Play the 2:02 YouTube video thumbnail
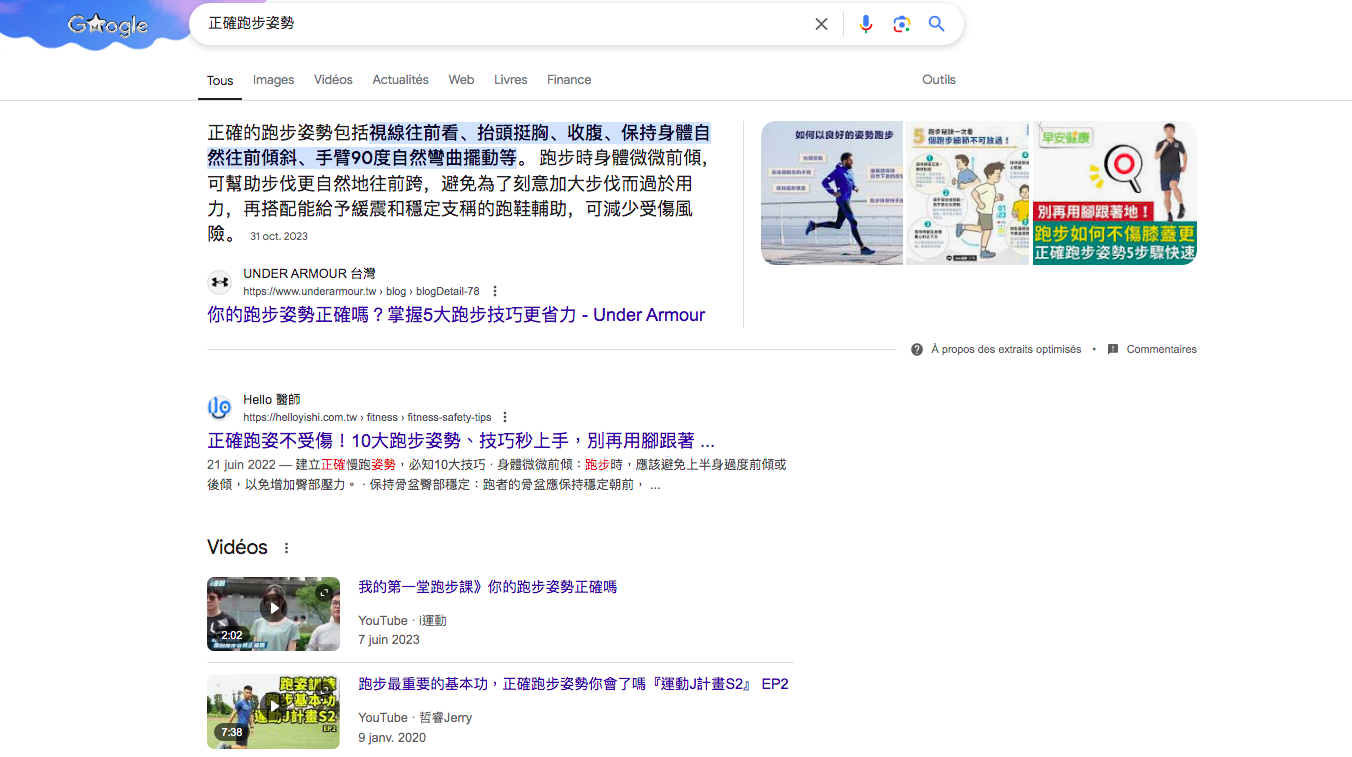The height and width of the screenshot is (757, 1352). 273,613
